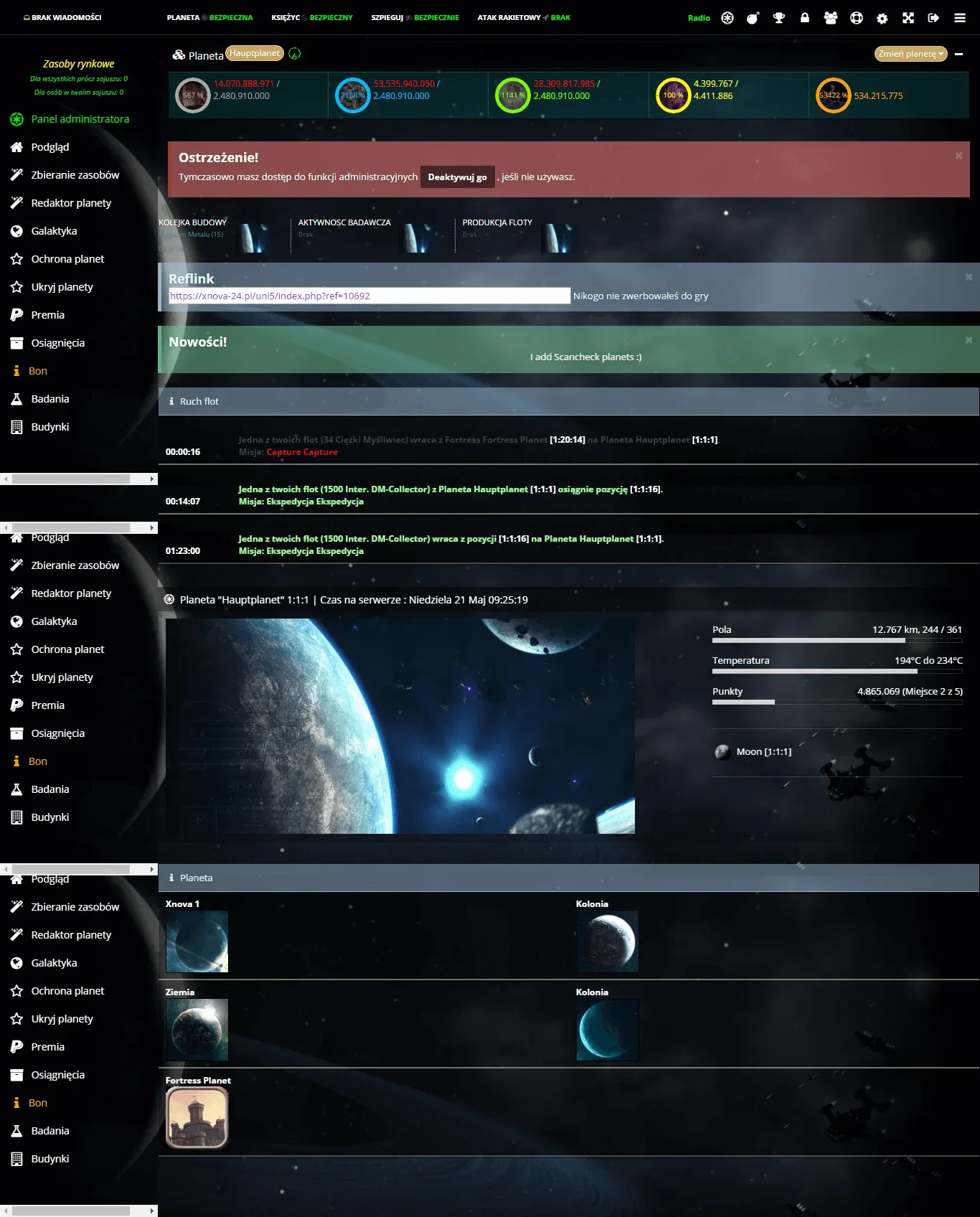The height and width of the screenshot is (1217, 980).
Task: Click the dark matter value 534.215.775
Action: (878, 95)
